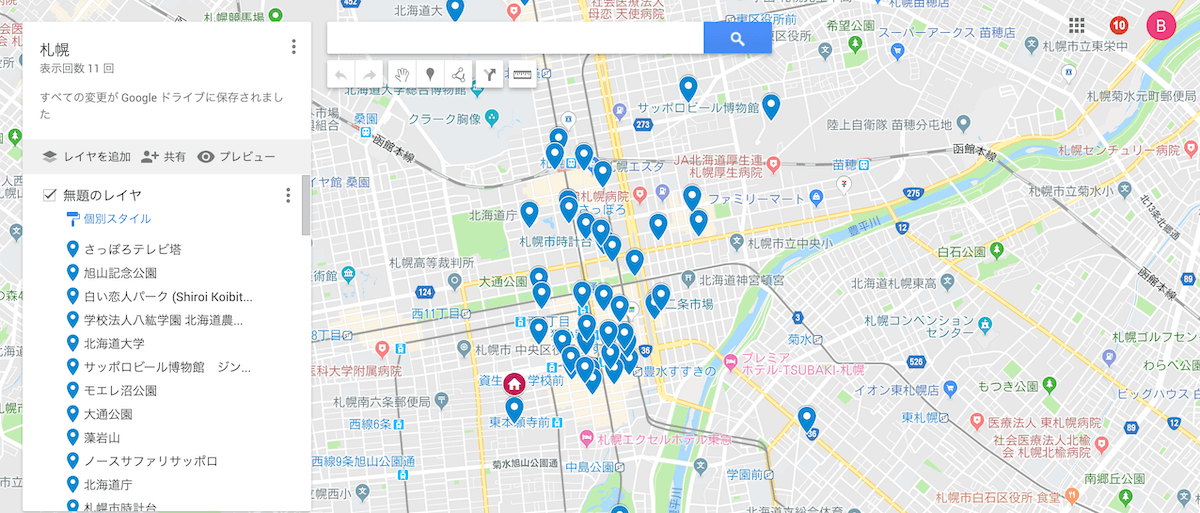The width and height of the screenshot is (1200, 513).
Task: Select モエレ沼公園 in the place list
Action: 120,390
